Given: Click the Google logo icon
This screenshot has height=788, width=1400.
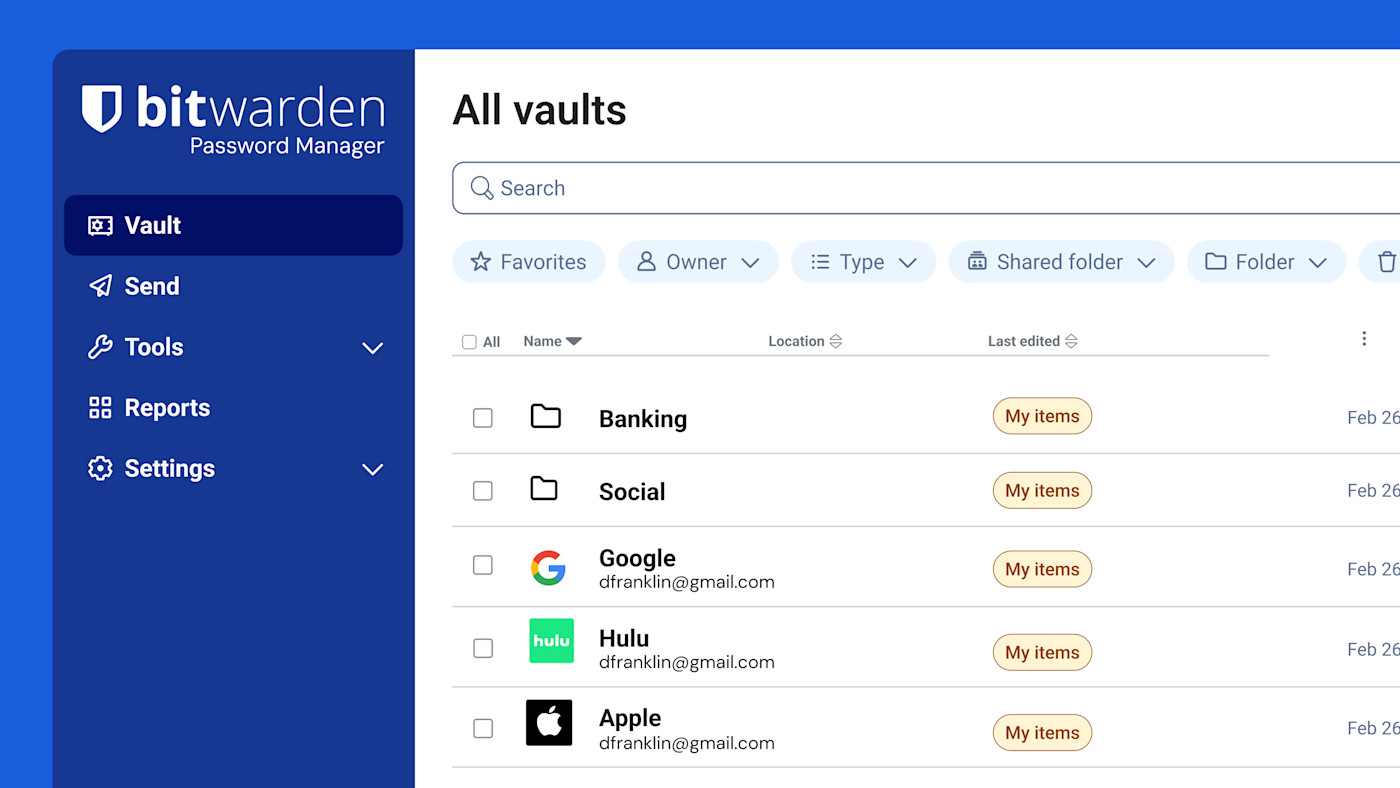Looking at the screenshot, I should tap(548, 567).
